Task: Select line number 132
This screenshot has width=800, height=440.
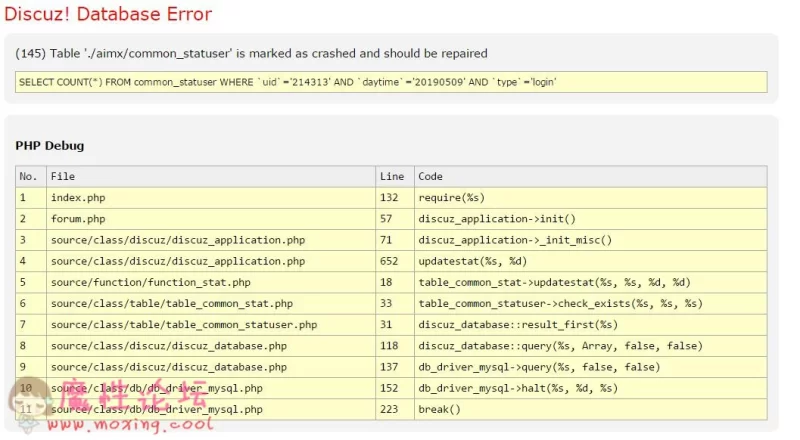Action: [395, 198]
